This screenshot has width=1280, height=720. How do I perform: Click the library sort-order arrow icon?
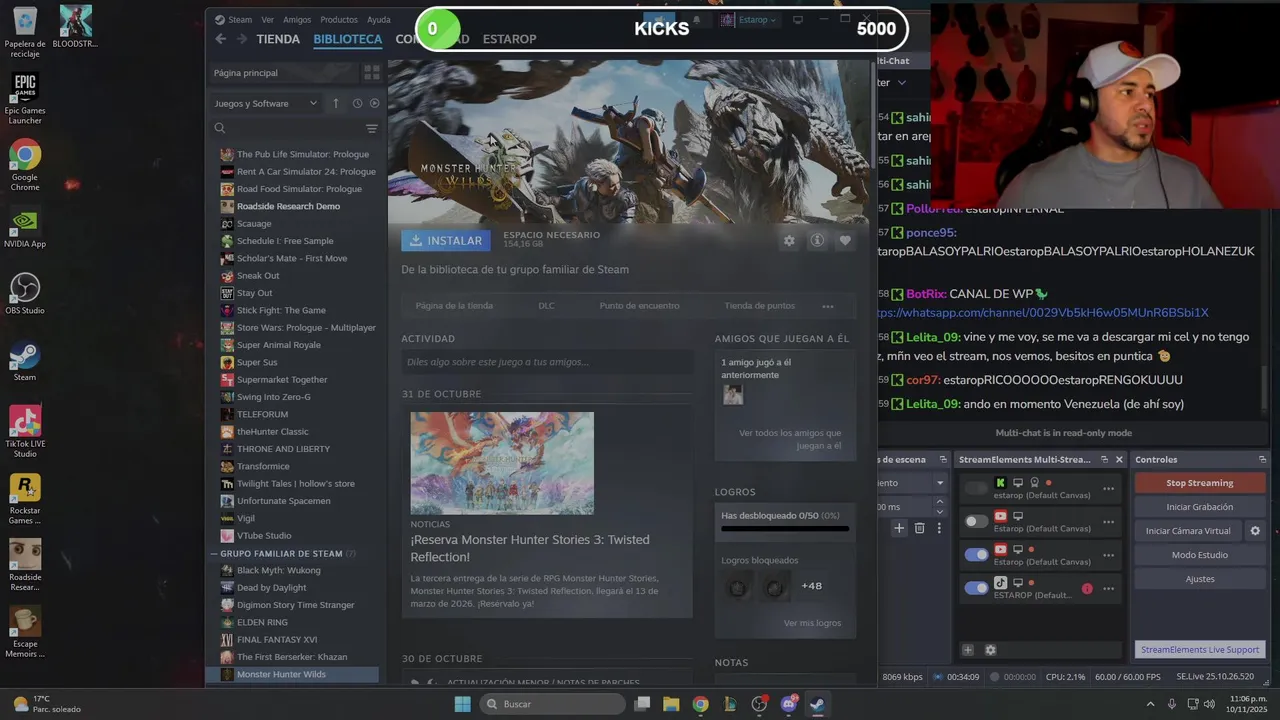tap(336, 103)
